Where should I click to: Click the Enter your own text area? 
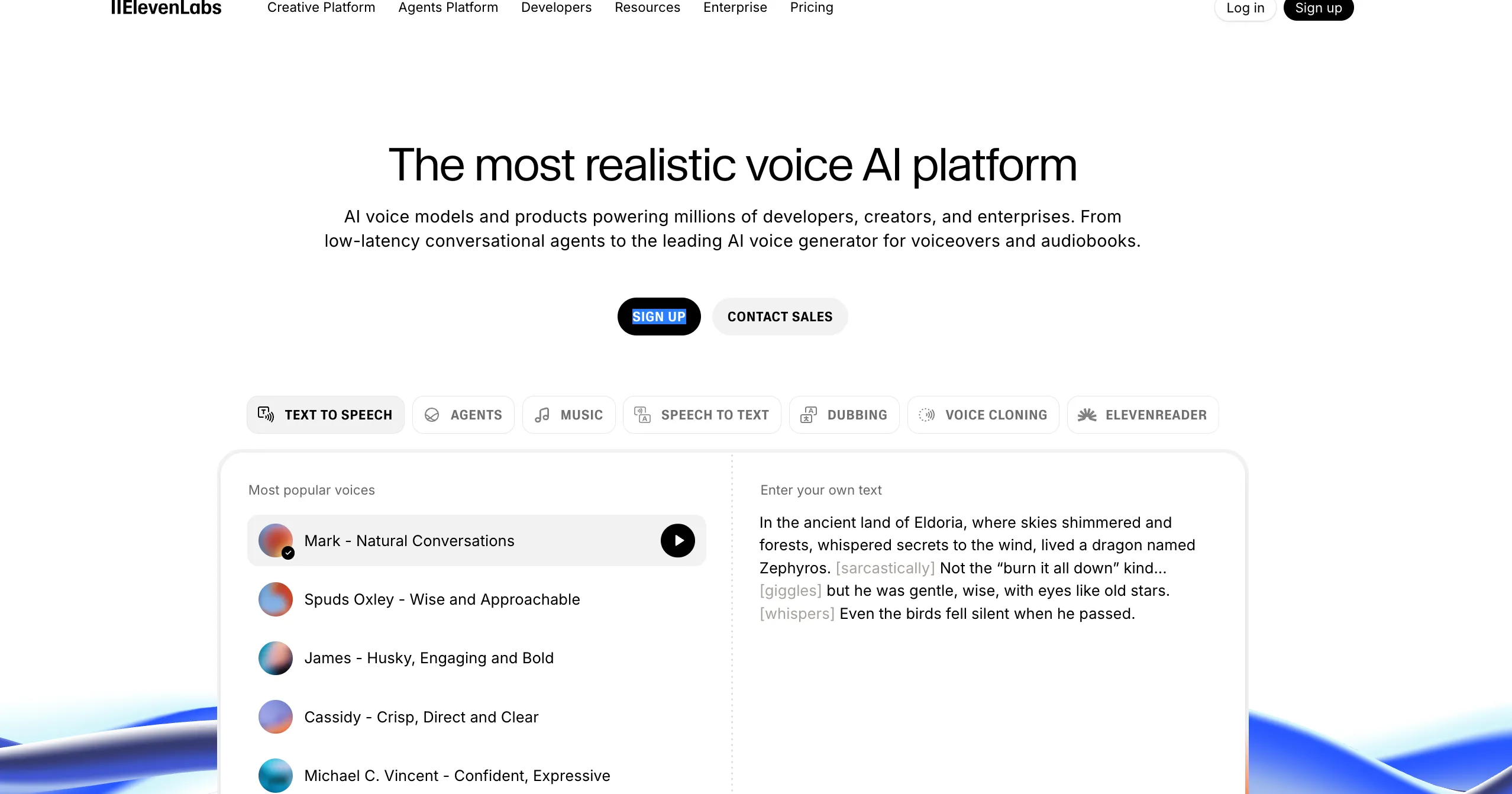979,568
